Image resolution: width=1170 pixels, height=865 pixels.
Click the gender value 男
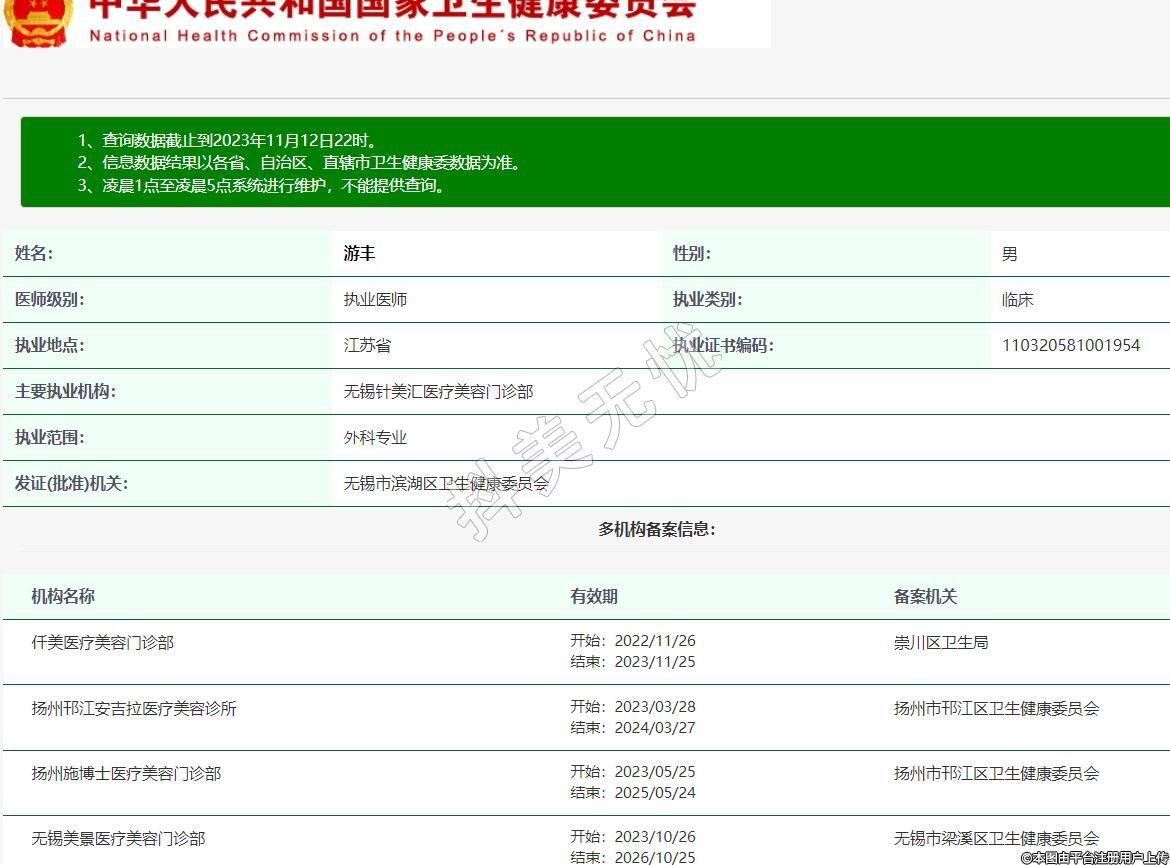point(1009,254)
